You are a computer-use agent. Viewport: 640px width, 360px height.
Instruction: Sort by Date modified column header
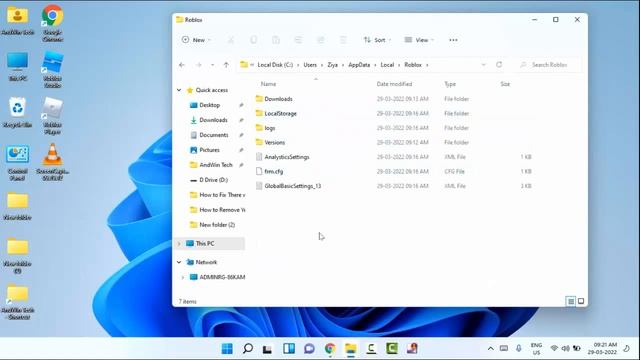(x=394, y=84)
